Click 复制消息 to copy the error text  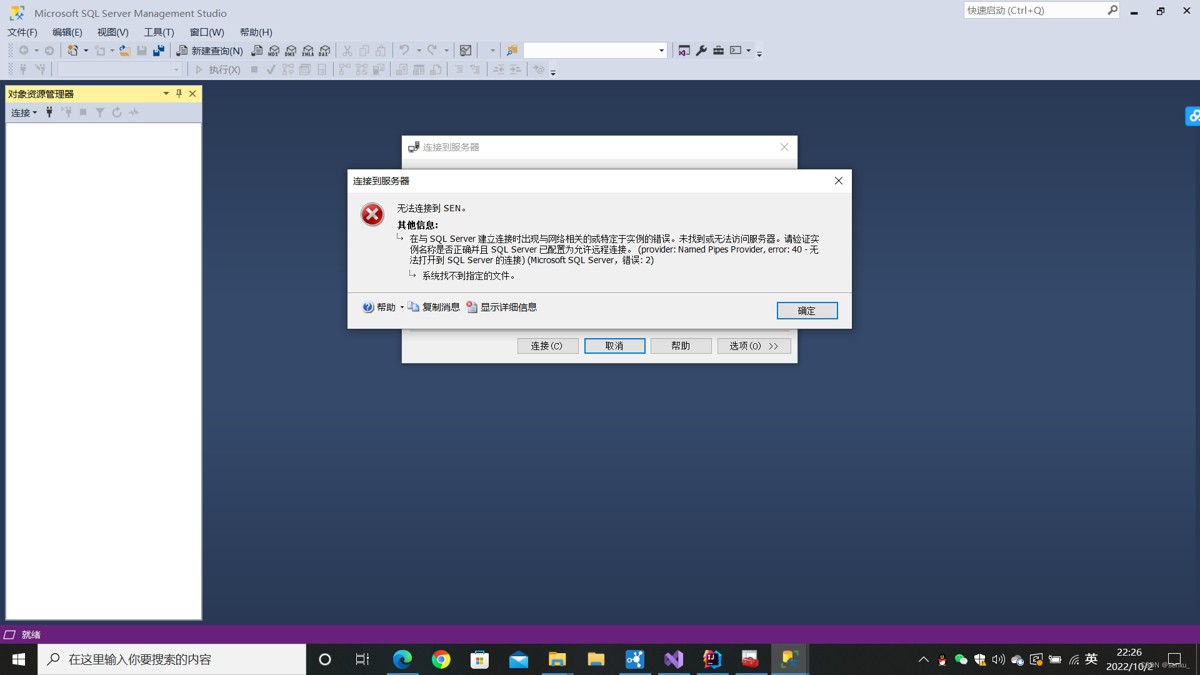coord(433,307)
